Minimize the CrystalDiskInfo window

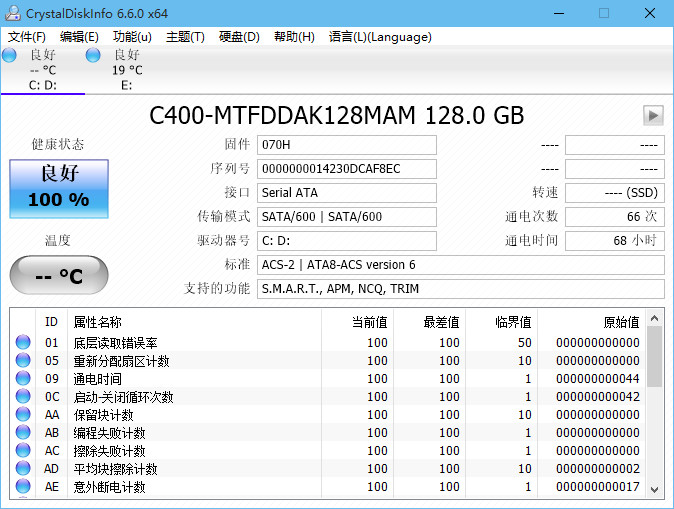559,13
